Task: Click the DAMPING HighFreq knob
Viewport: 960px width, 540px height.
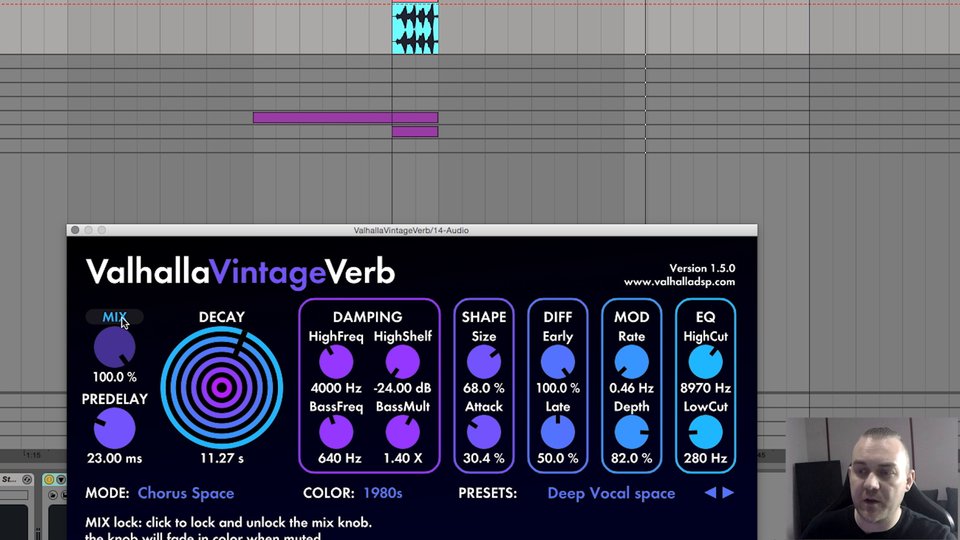Action: coord(336,362)
